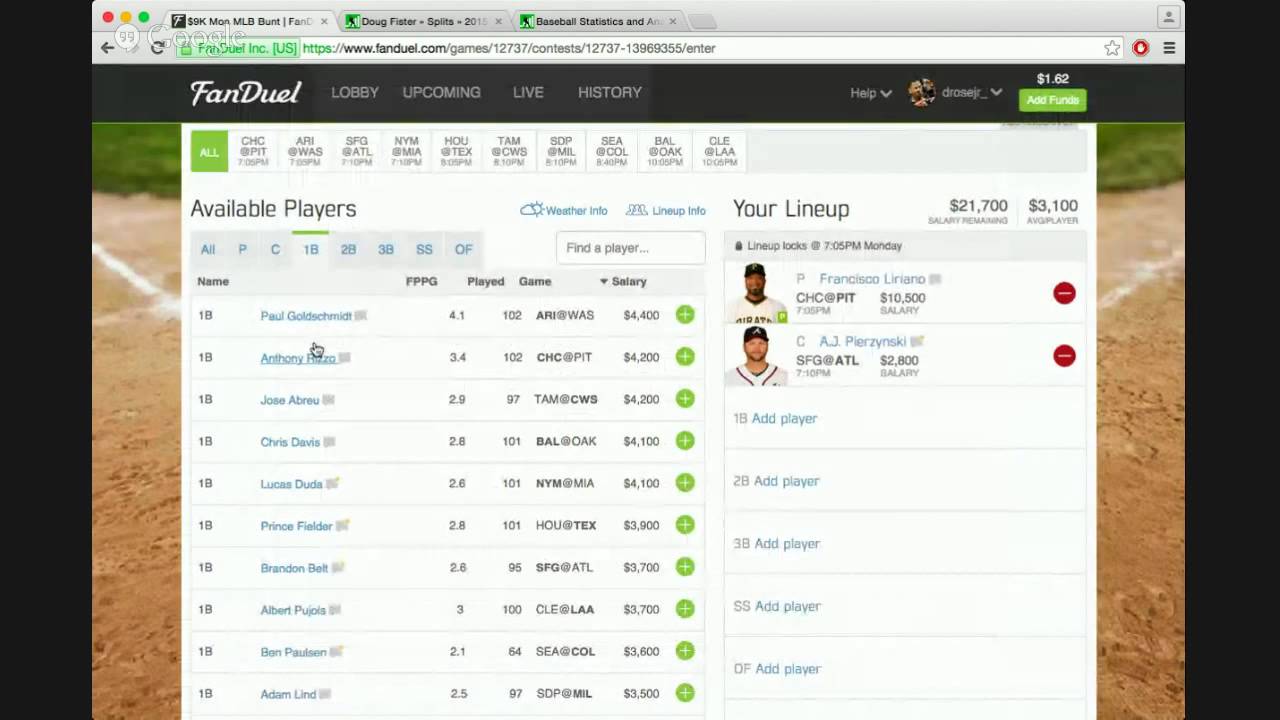Open the UPCOMING nav item
The height and width of the screenshot is (720, 1280).
click(x=441, y=92)
